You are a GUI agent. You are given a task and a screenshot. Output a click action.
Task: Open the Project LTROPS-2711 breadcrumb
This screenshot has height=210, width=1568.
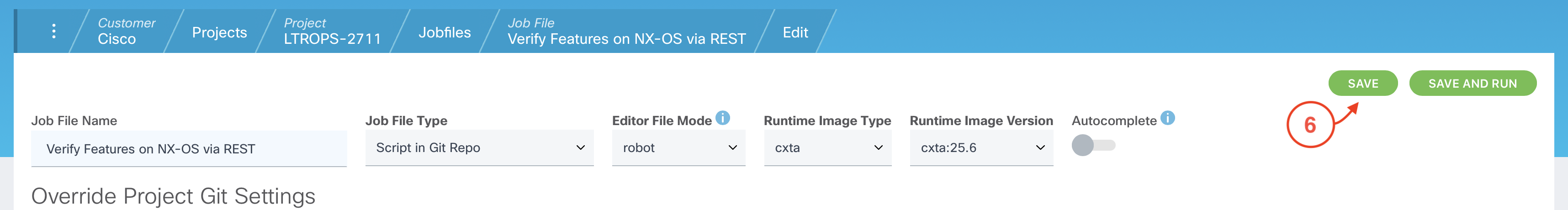pos(332,31)
